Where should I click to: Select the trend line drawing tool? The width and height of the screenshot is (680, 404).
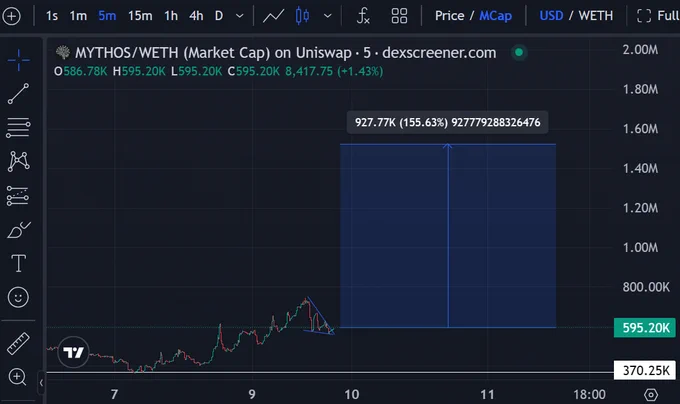coord(18,94)
